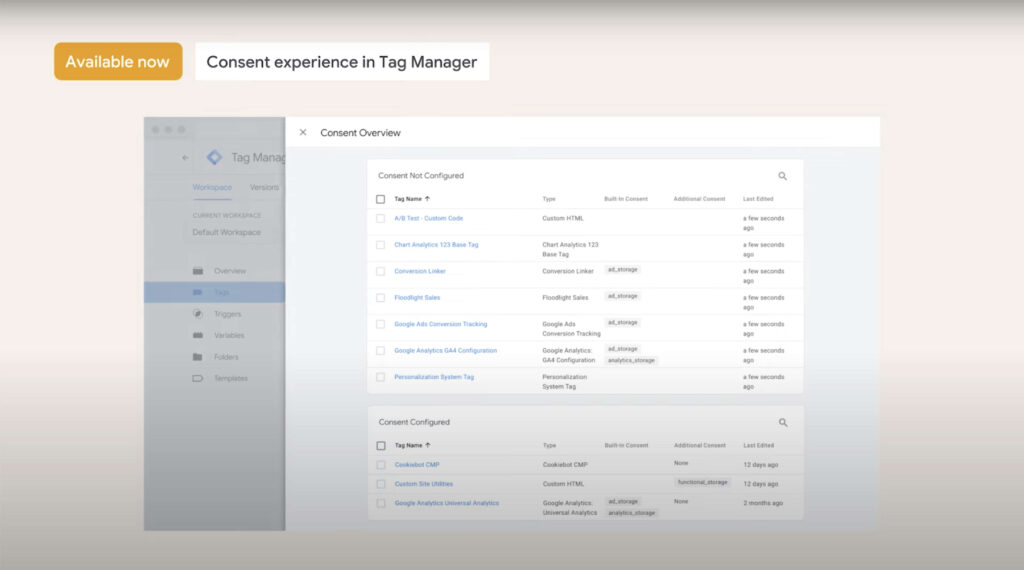Close the Consent Overview panel
Screen dimensions: 1024x570
303,133
